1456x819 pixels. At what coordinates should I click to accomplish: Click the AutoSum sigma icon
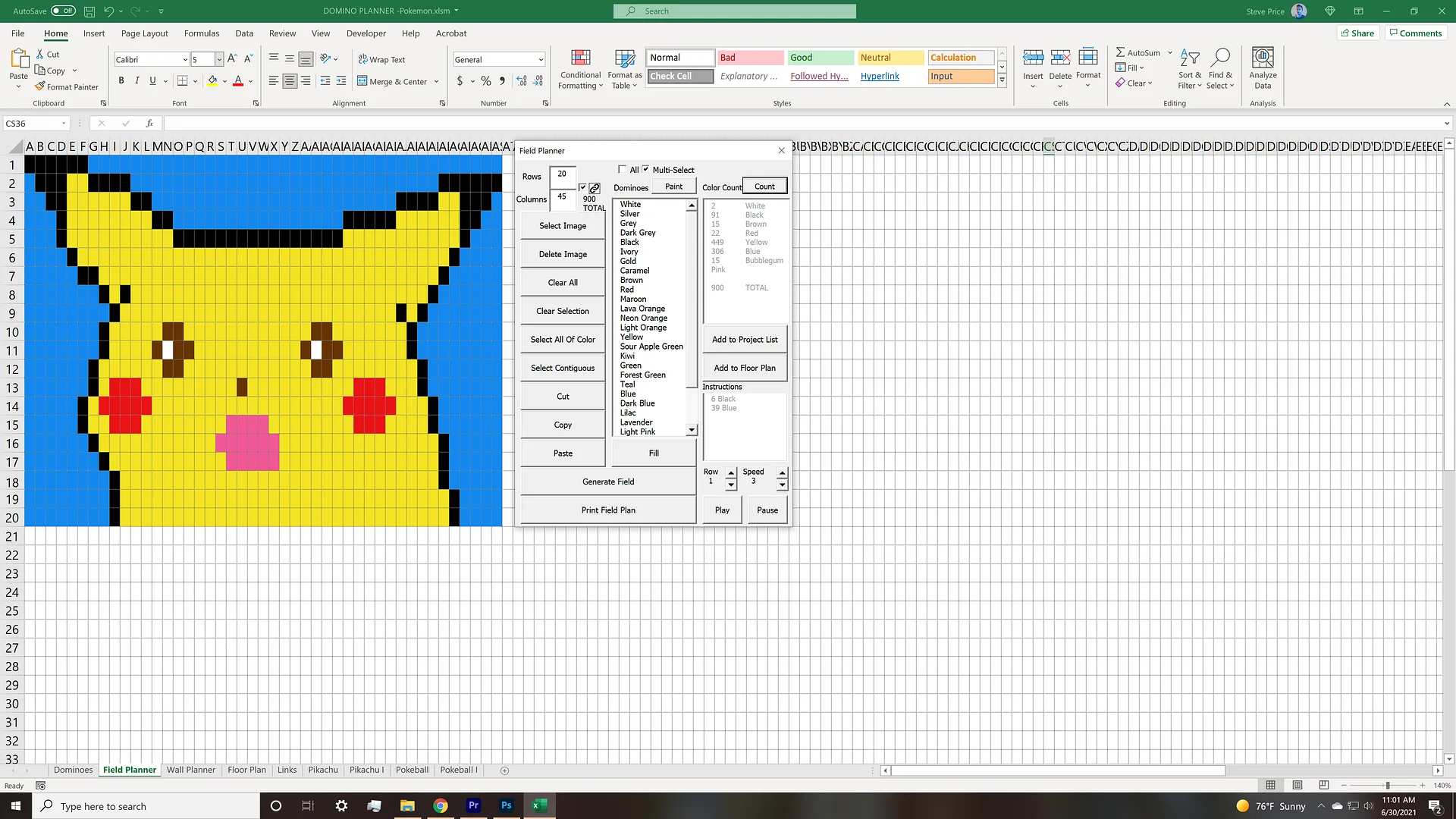1120,52
